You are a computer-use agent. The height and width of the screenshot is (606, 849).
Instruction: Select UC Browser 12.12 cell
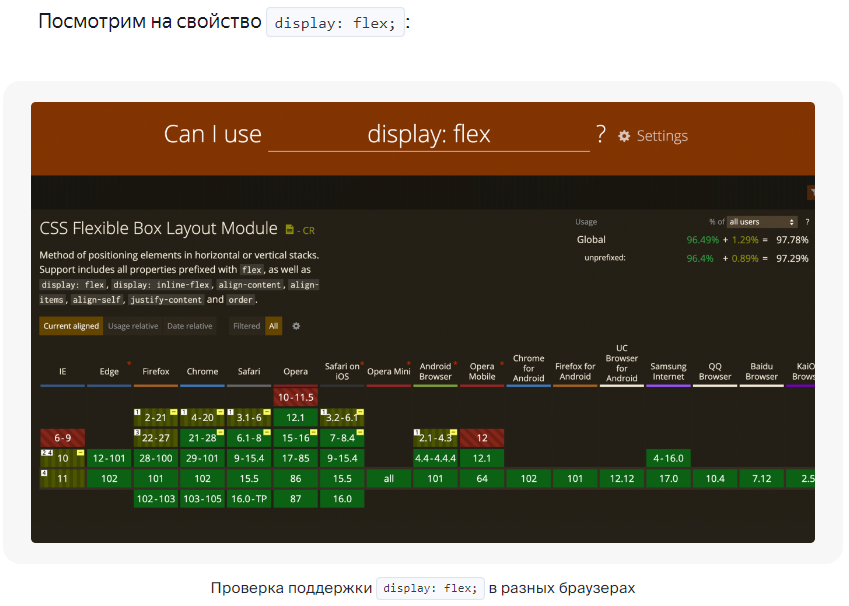click(x=622, y=479)
